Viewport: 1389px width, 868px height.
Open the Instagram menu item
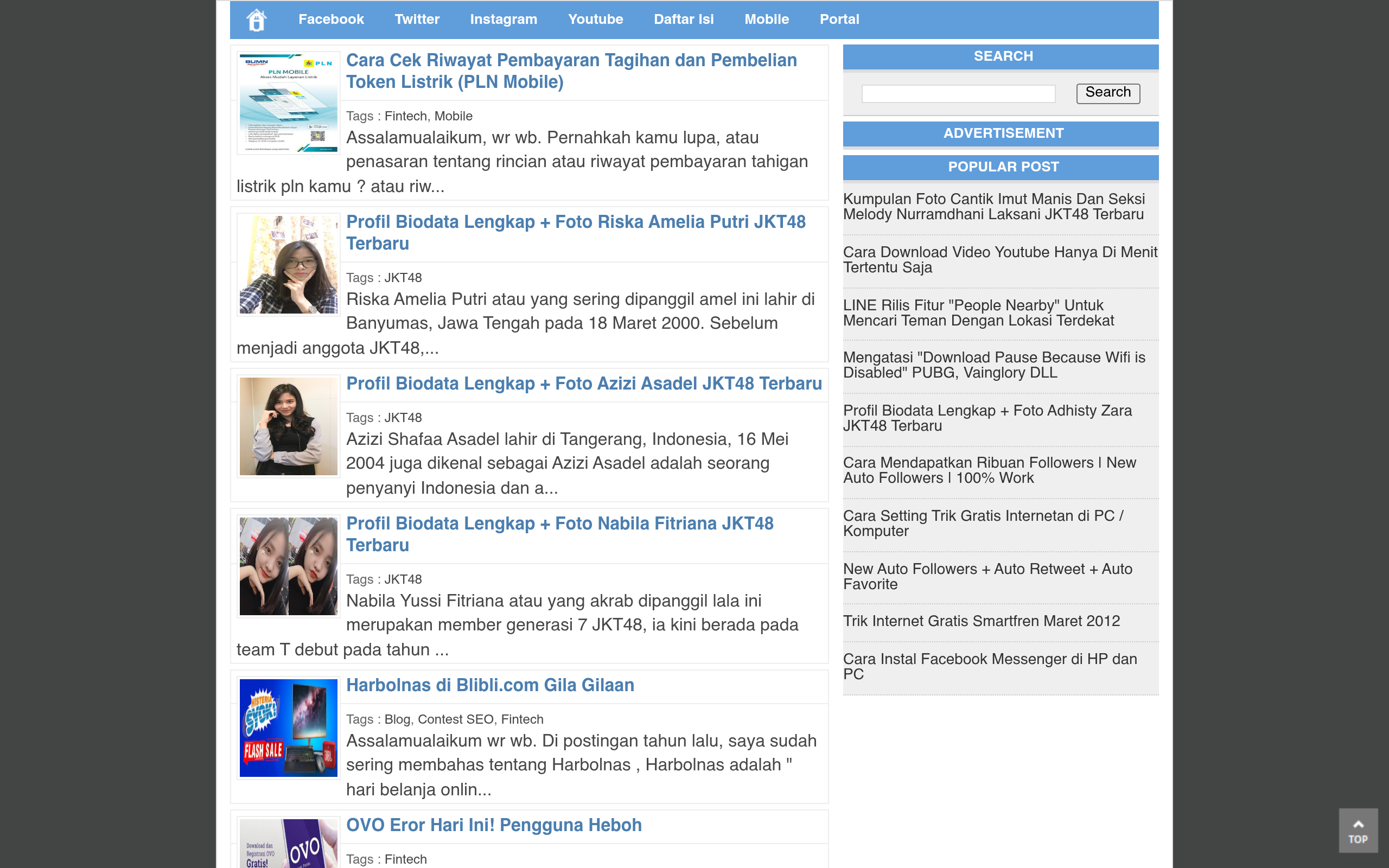[504, 20]
